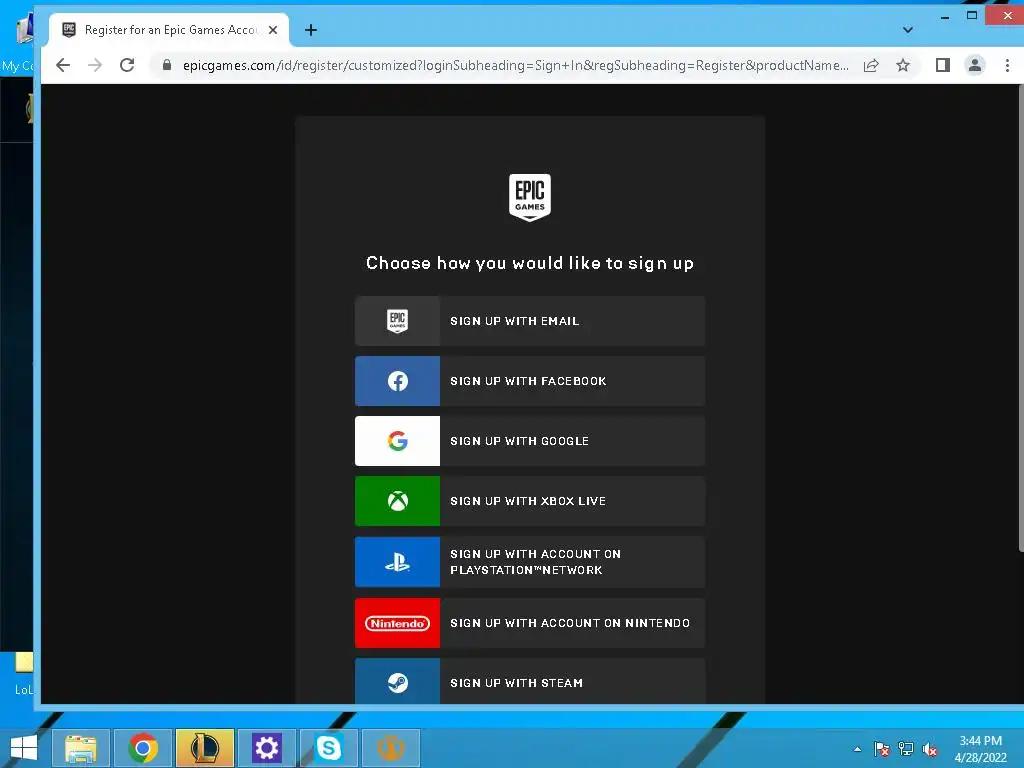Image resolution: width=1024 pixels, height=768 pixels.
Task: Open a new tab with plus button
Action: pyautogui.click(x=311, y=30)
